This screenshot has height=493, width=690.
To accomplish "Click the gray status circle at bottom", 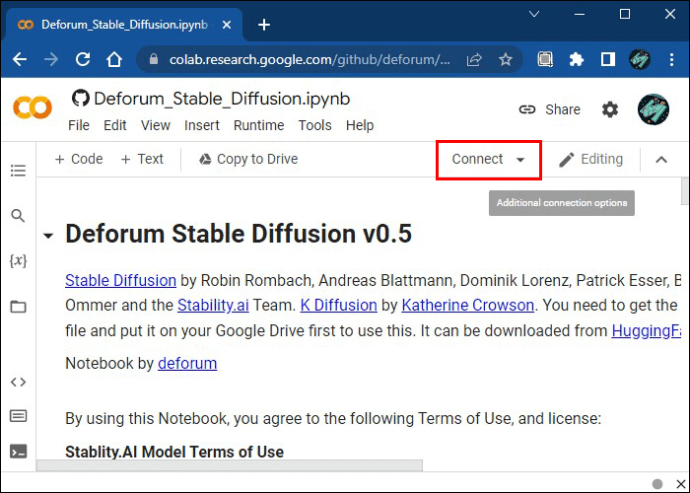I will pos(657,484).
